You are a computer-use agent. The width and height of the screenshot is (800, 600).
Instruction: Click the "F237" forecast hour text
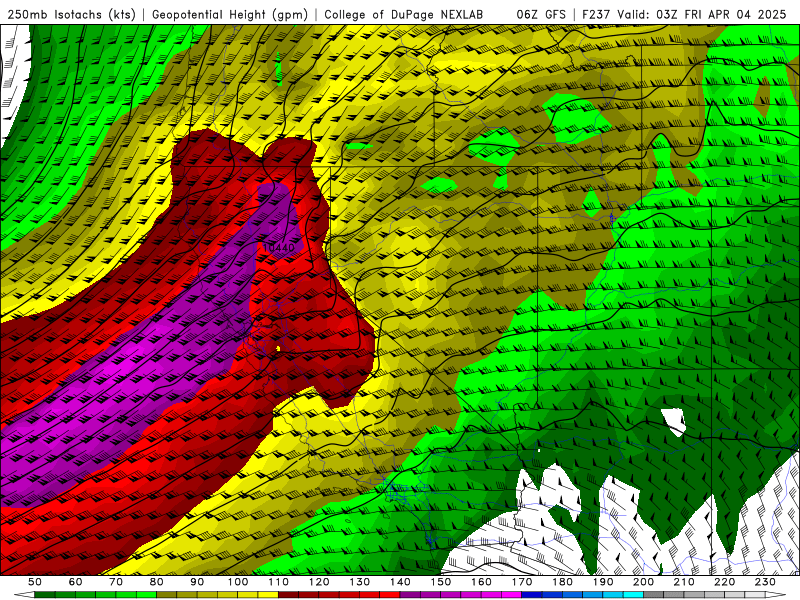tap(596, 15)
